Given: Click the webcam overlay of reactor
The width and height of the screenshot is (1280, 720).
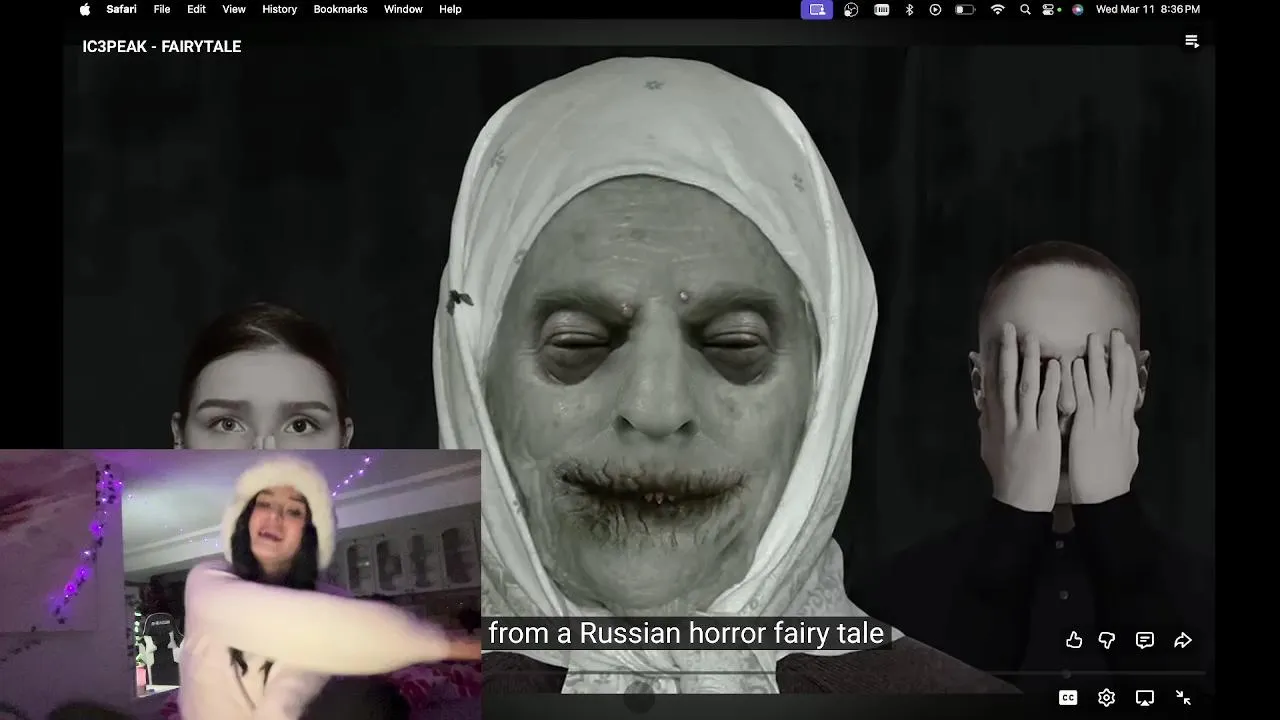Looking at the screenshot, I should click(240, 584).
